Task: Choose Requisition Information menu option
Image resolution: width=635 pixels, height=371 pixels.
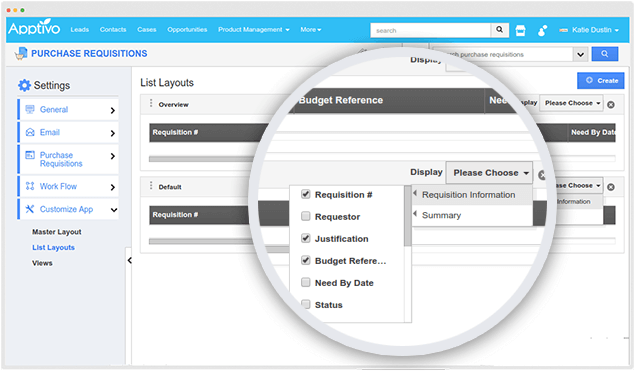Action: tap(472, 195)
